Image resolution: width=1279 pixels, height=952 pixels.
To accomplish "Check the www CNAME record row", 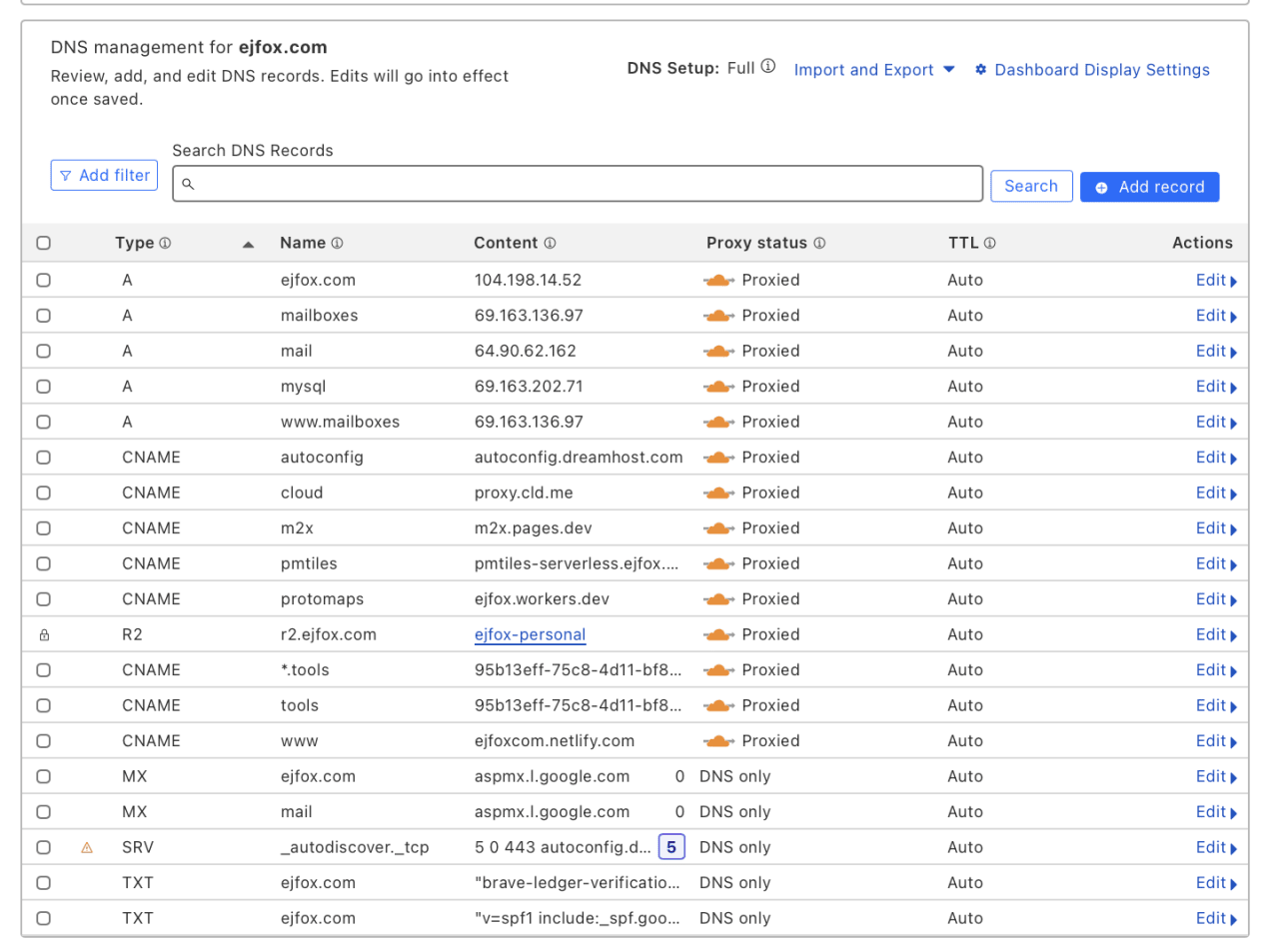I will tap(43, 740).
